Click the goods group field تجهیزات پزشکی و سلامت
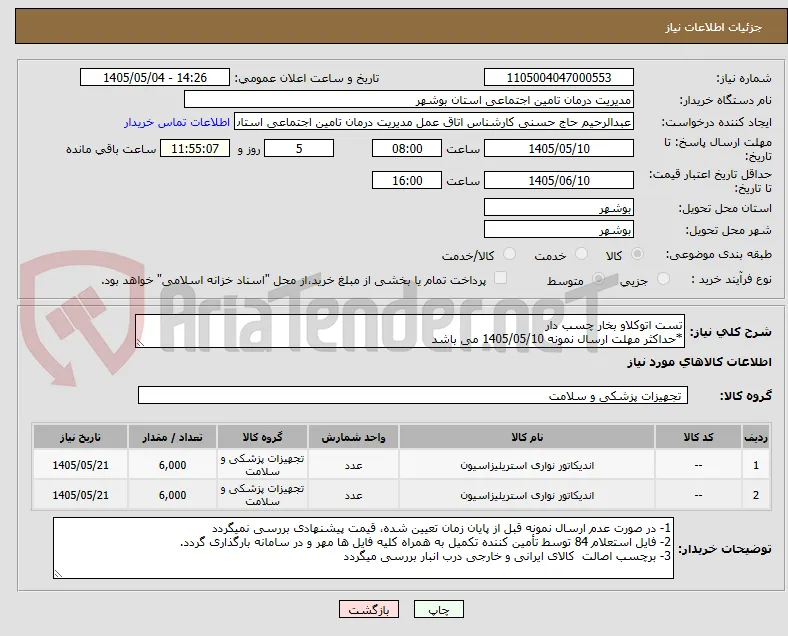 click(x=413, y=395)
